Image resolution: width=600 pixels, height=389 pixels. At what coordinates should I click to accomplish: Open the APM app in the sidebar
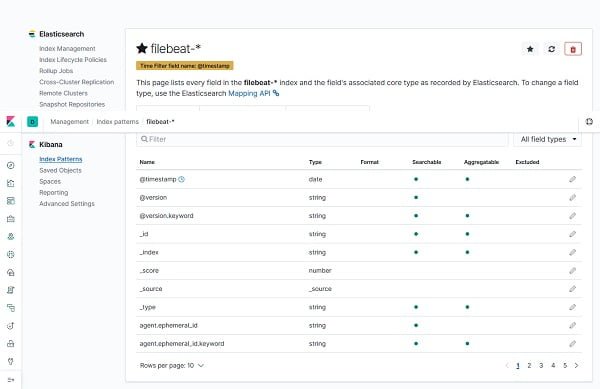pos(11,308)
